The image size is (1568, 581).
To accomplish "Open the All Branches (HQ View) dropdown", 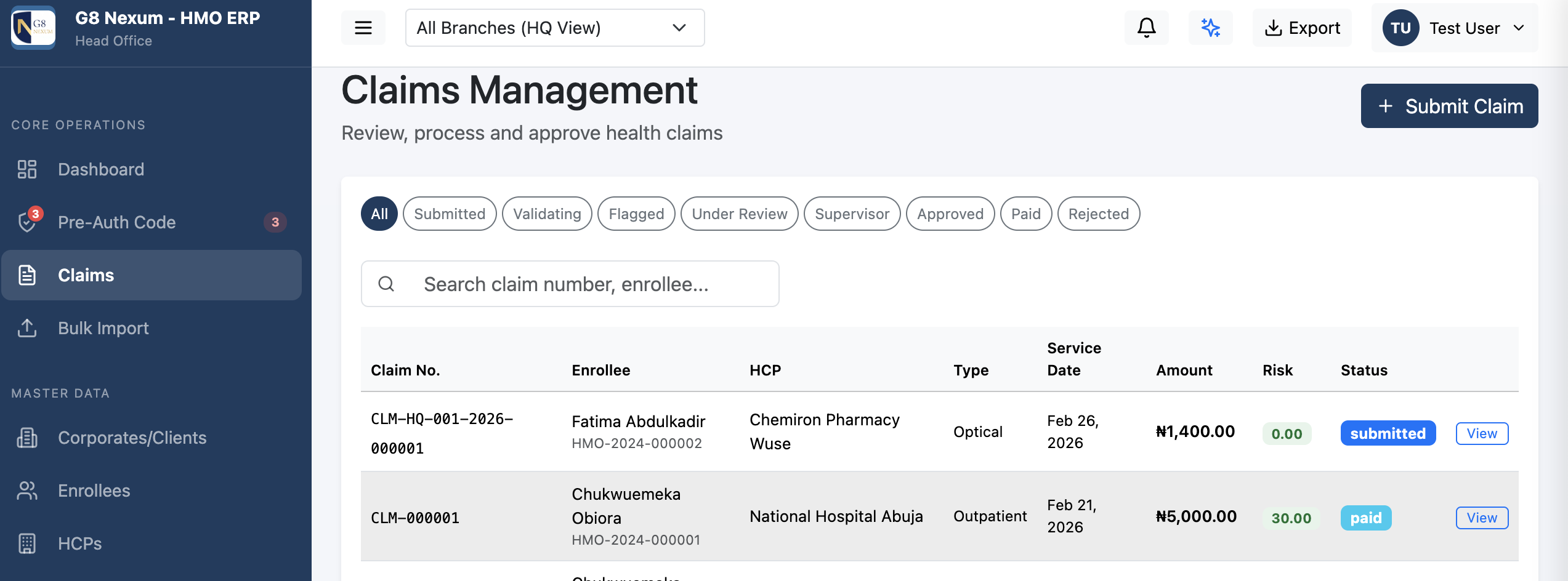I will point(555,28).
